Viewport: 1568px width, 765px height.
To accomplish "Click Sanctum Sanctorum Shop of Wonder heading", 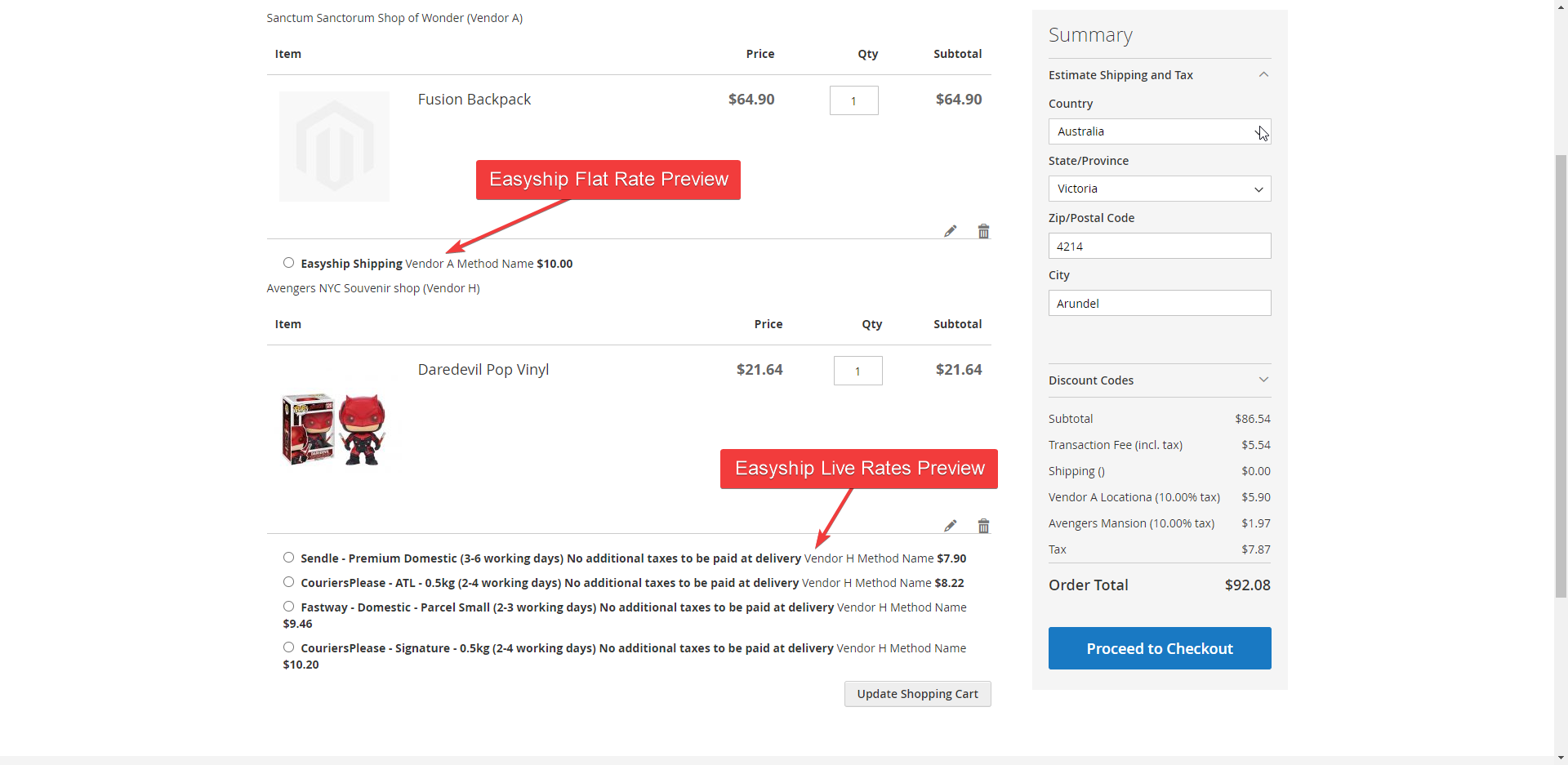I will [x=394, y=18].
